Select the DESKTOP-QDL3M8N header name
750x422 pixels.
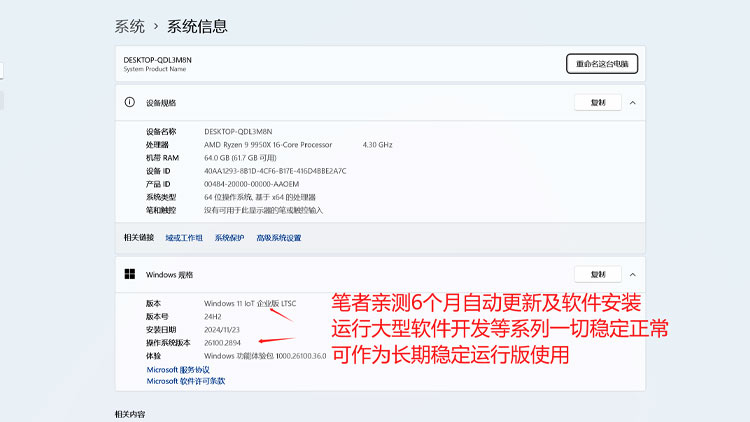click(157, 60)
